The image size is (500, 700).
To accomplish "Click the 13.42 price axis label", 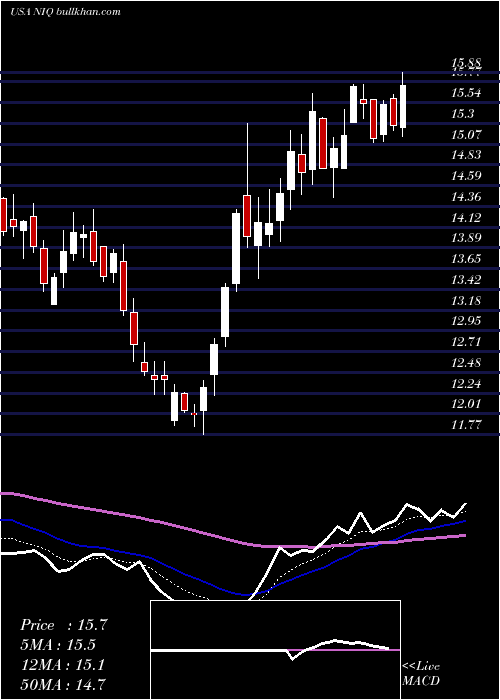I will tap(466, 279).
